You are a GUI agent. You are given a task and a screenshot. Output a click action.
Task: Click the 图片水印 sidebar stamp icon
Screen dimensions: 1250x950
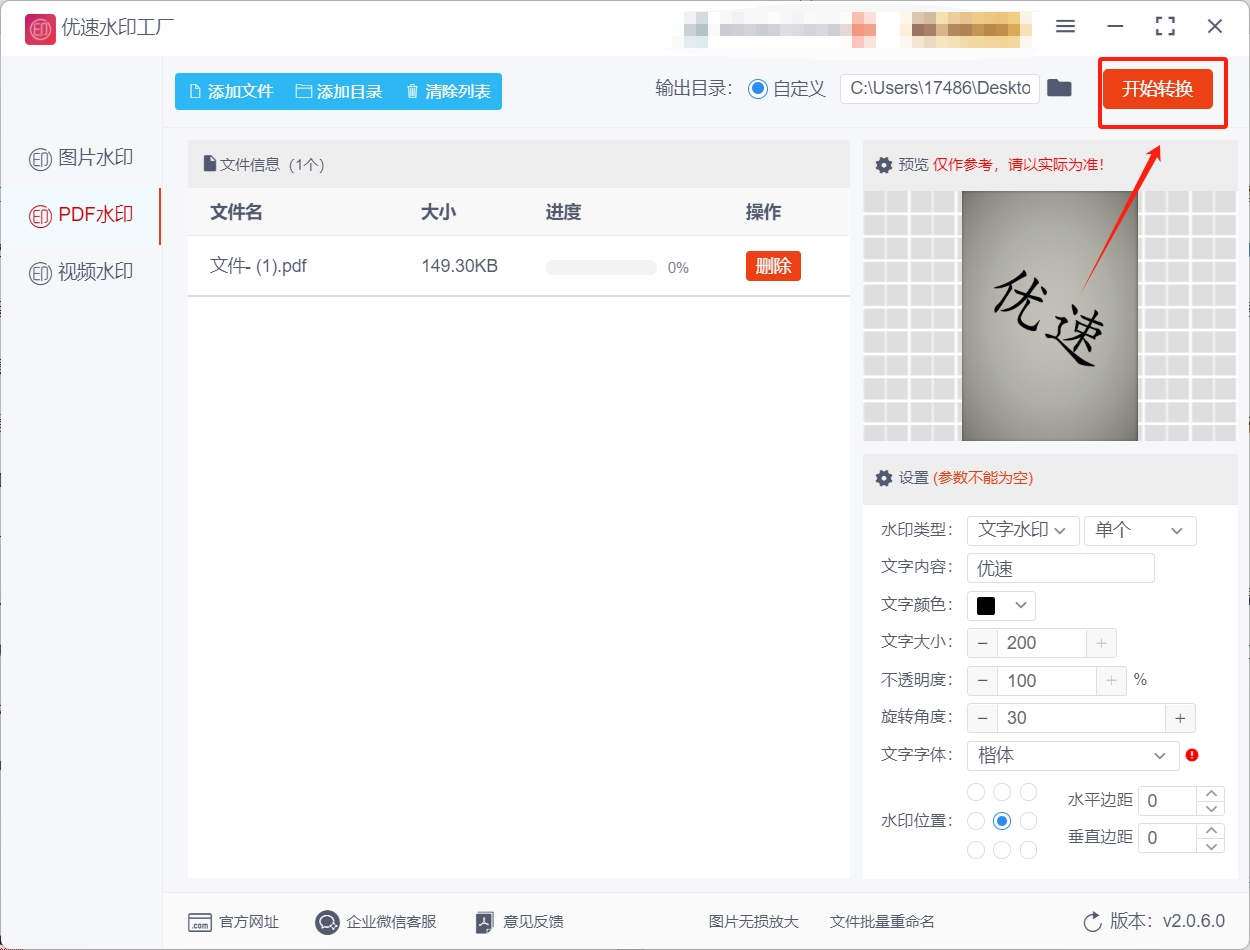tap(40, 158)
